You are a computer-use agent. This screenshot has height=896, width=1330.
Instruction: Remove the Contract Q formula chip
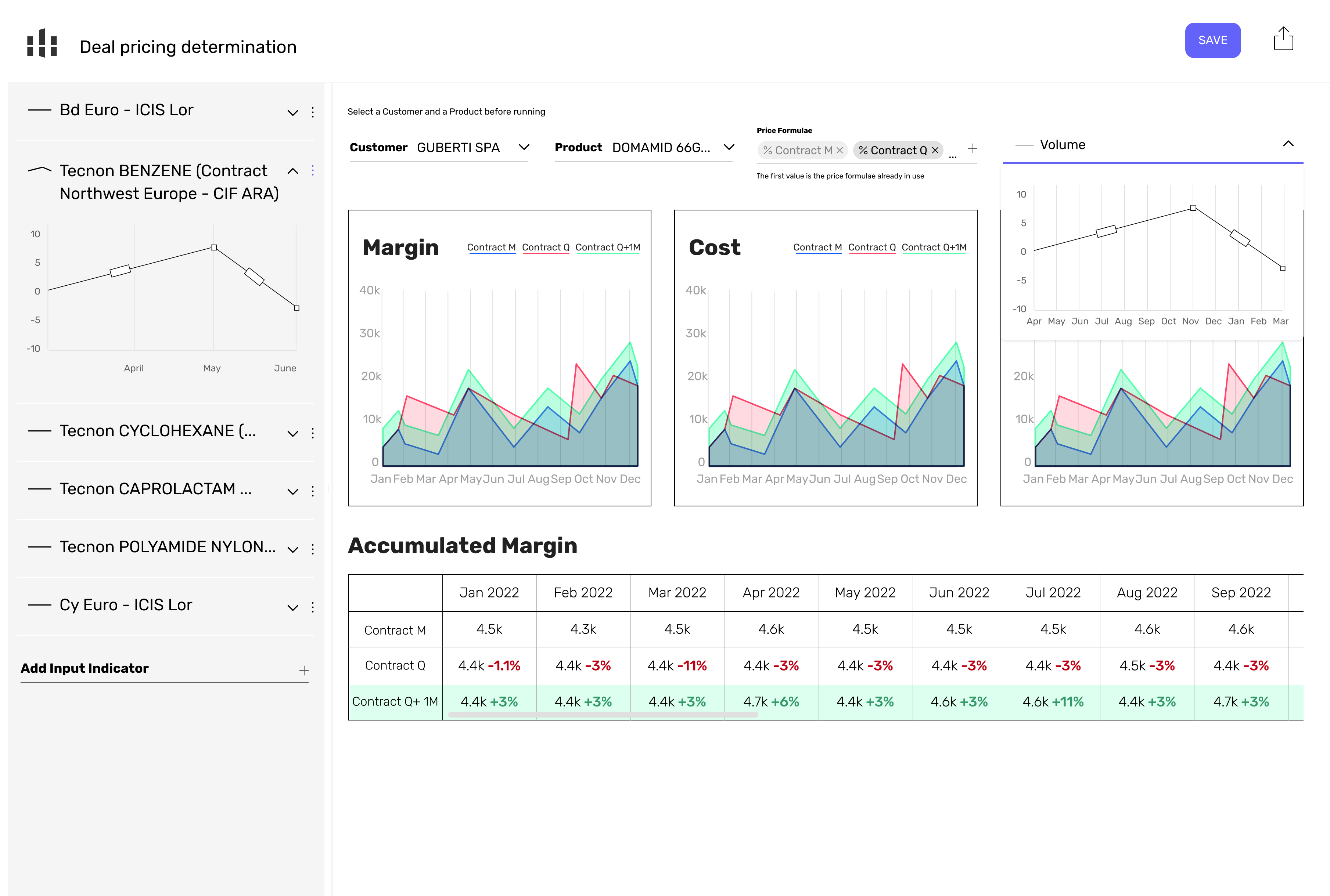(935, 150)
